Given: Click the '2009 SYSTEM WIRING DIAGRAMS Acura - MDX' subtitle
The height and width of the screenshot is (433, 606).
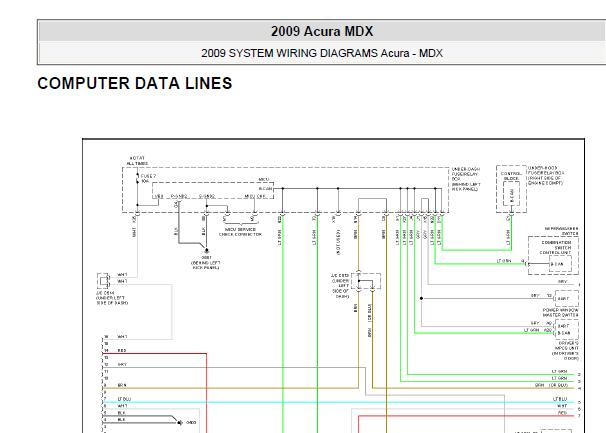Looking at the screenshot, I should point(322,53).
